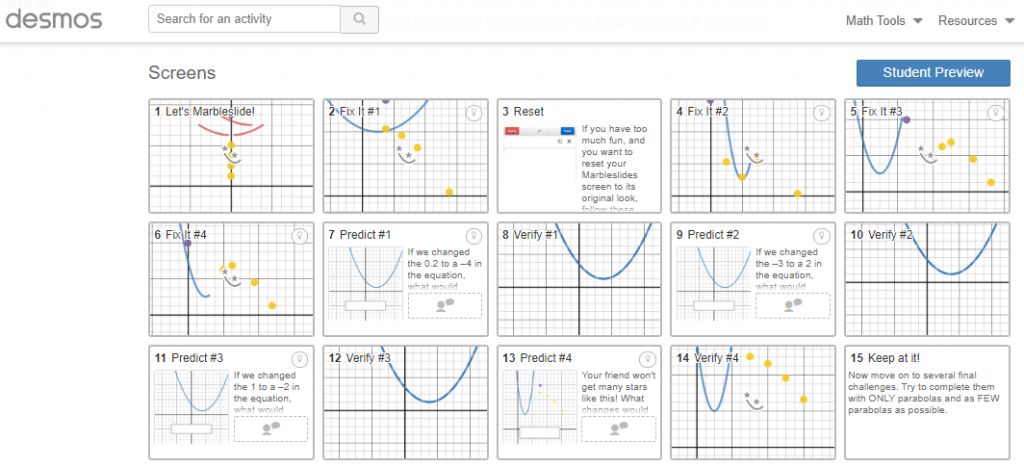Click chat bubbles icon in Predict #2 screen
Viewport: 1024px width, 467px height.
(x=793, y=305)
